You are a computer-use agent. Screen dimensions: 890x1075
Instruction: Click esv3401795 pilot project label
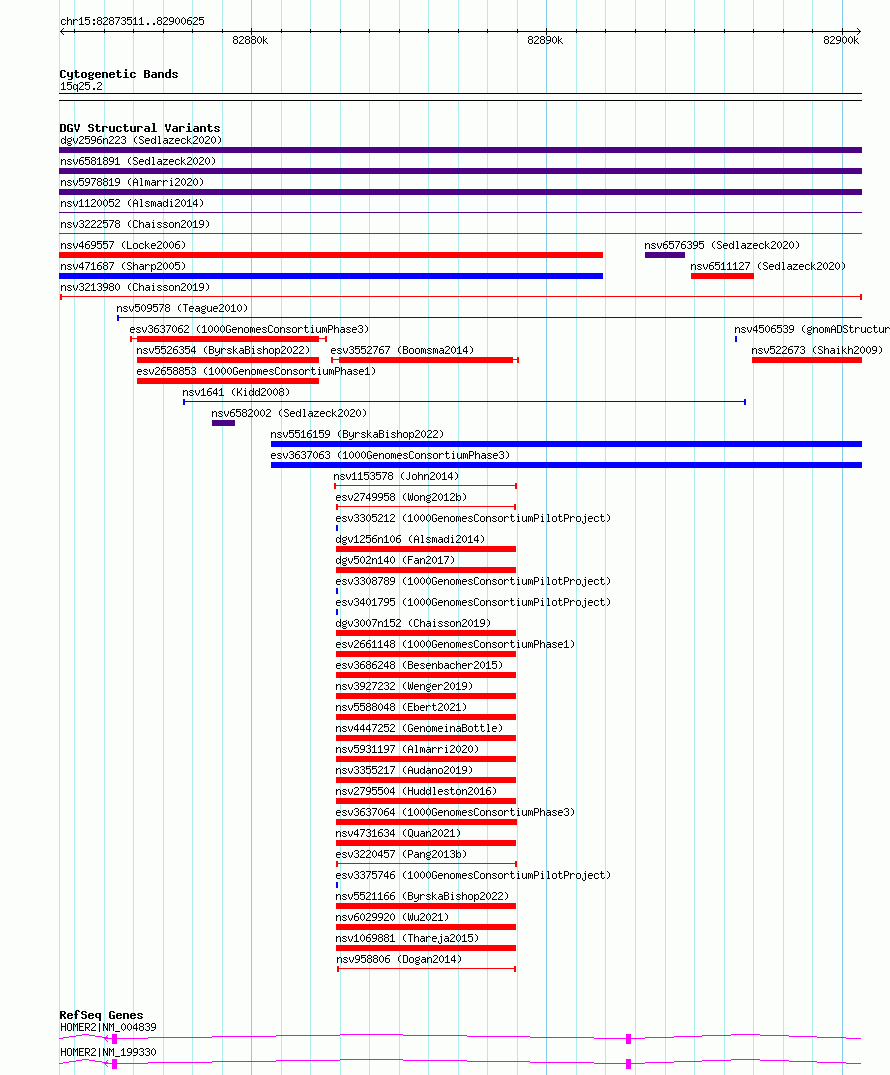473,603
